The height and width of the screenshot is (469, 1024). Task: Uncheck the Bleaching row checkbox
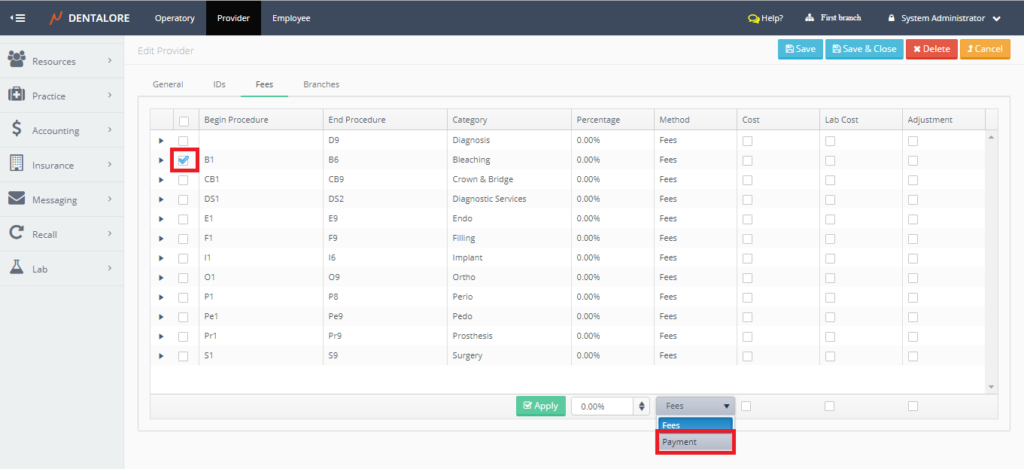(183, 159)
